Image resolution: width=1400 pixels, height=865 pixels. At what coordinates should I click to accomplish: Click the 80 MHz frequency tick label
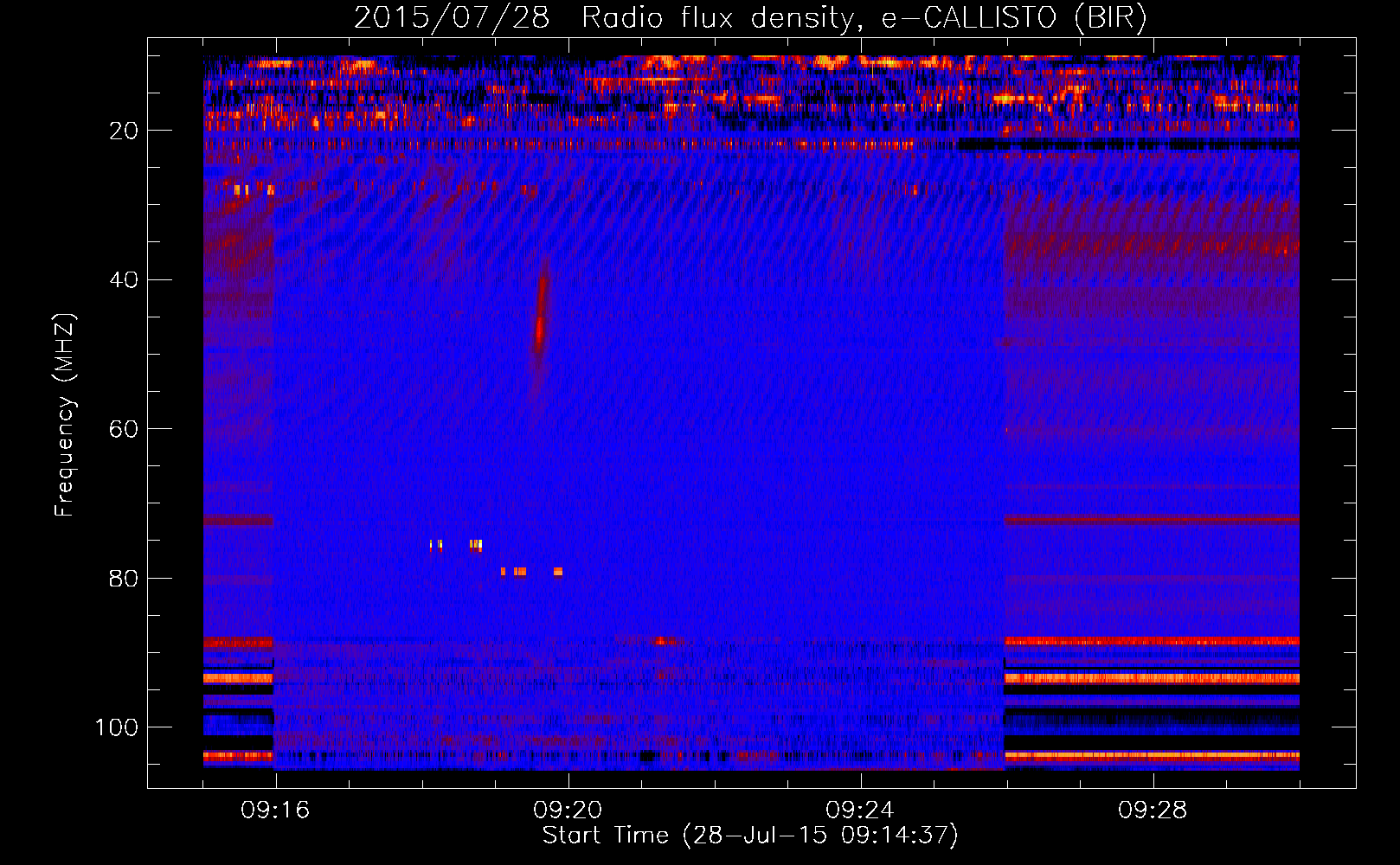(124, 578)
